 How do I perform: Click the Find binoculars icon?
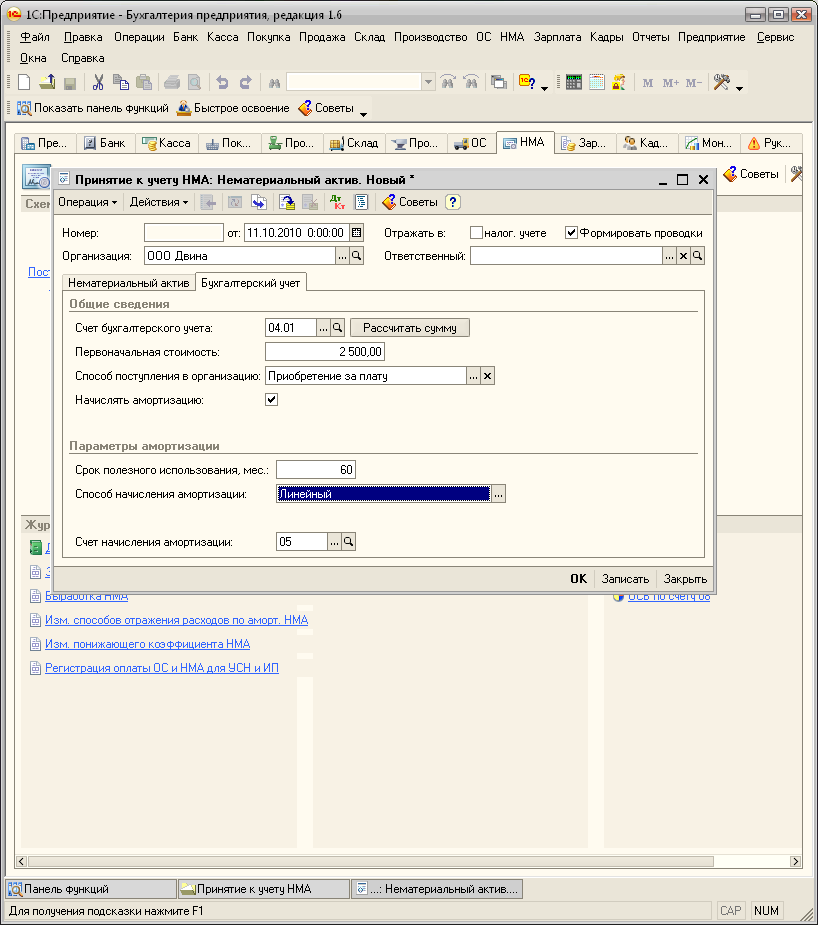click(274, 83)
